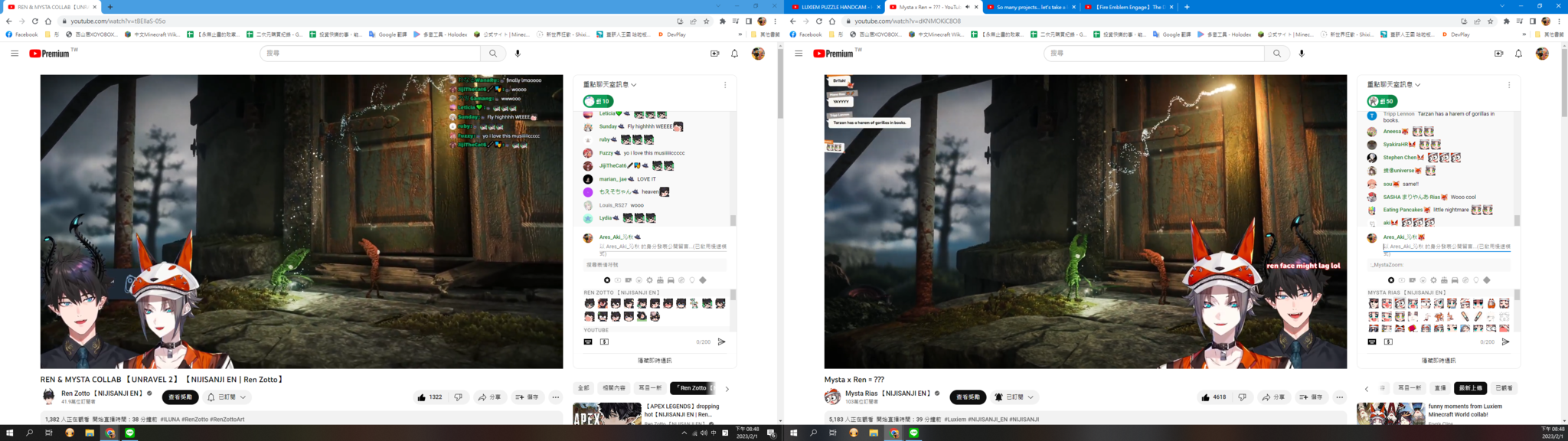The height and width of the screenshot is (441, 1568).
Task: Save Mysta x Ren video to playlist
Action: click(x=1312, y=397)
